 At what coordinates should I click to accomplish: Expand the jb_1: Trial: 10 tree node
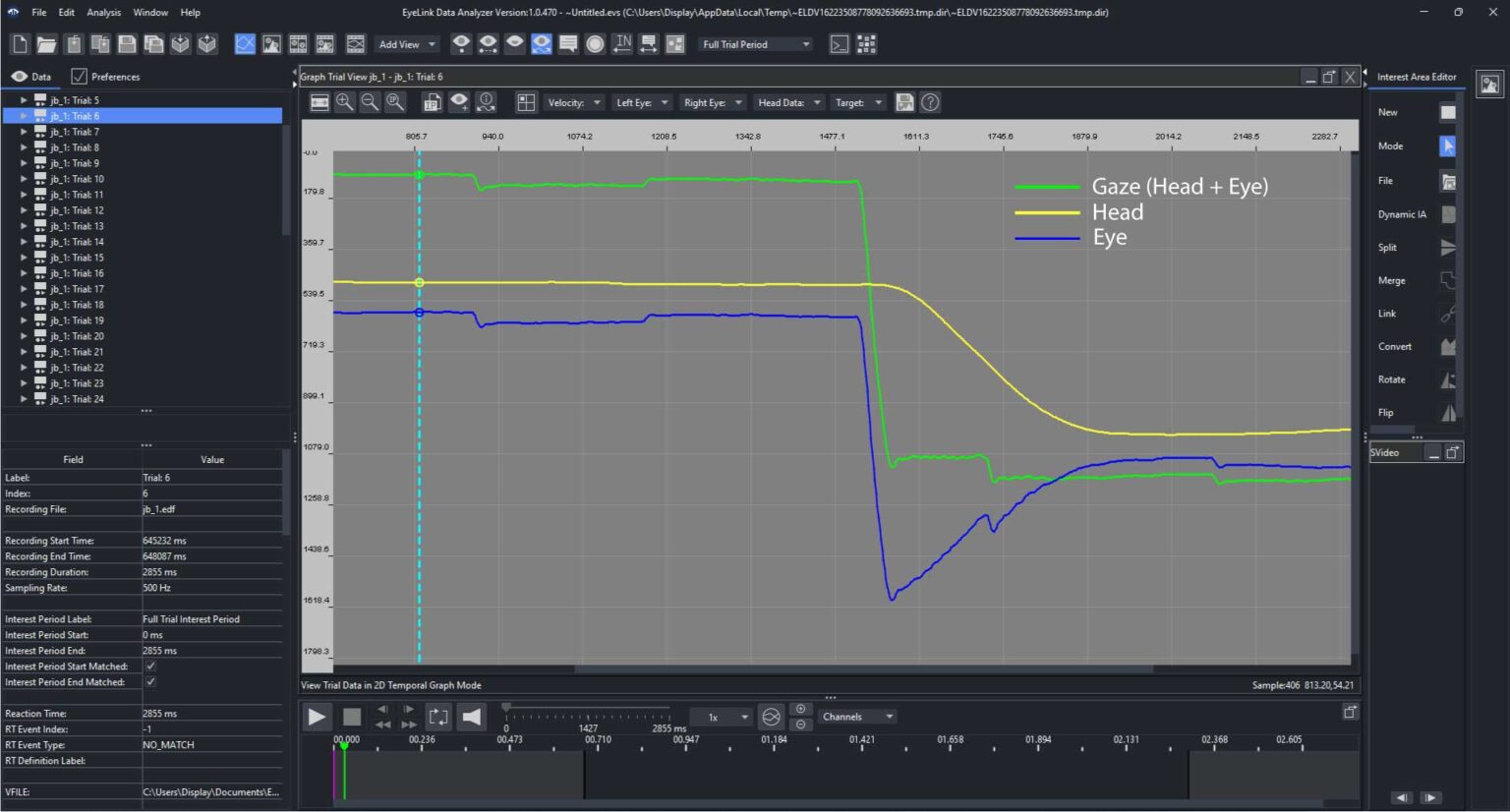[24, 179]
